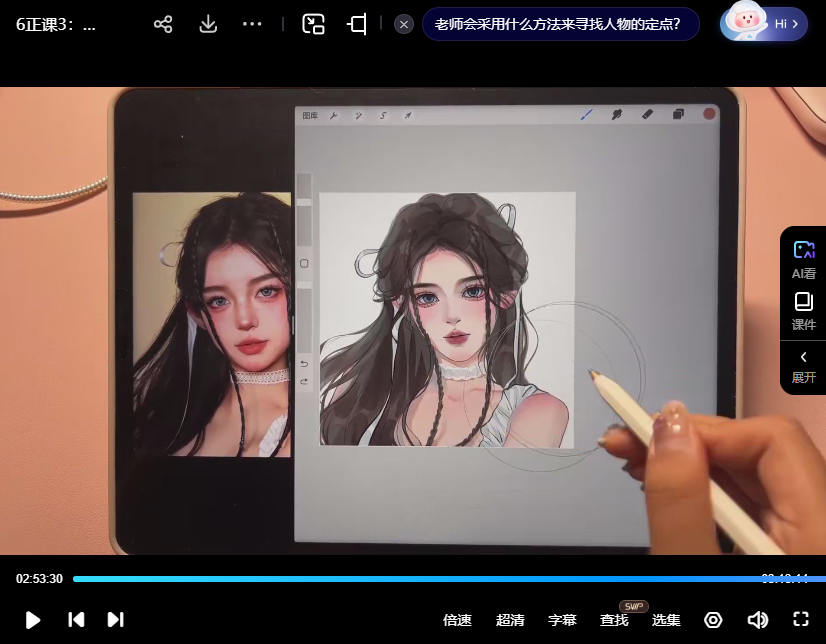Mute the video volume

pos(757,620)
